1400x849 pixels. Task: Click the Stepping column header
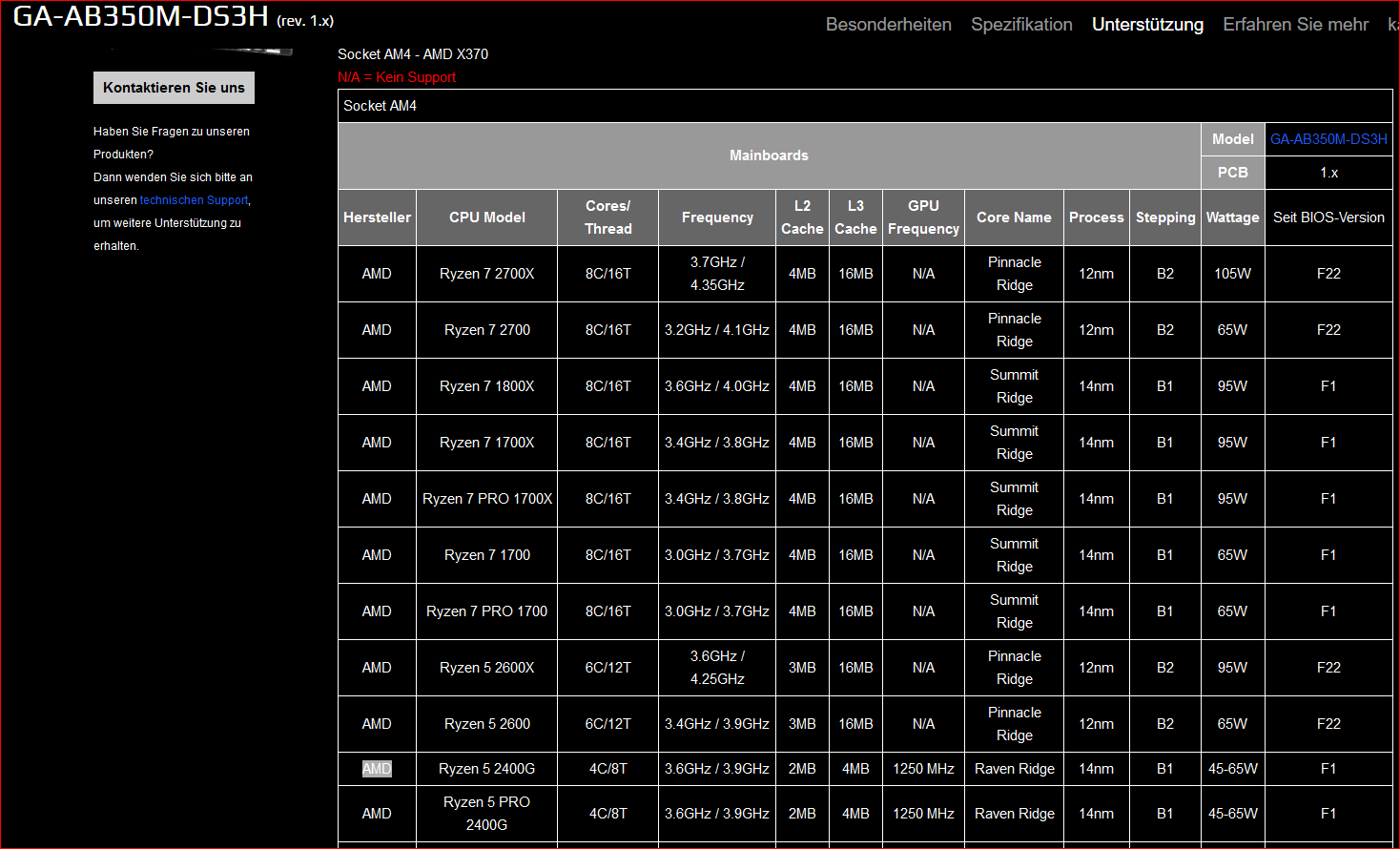(x=1165, y=217)
